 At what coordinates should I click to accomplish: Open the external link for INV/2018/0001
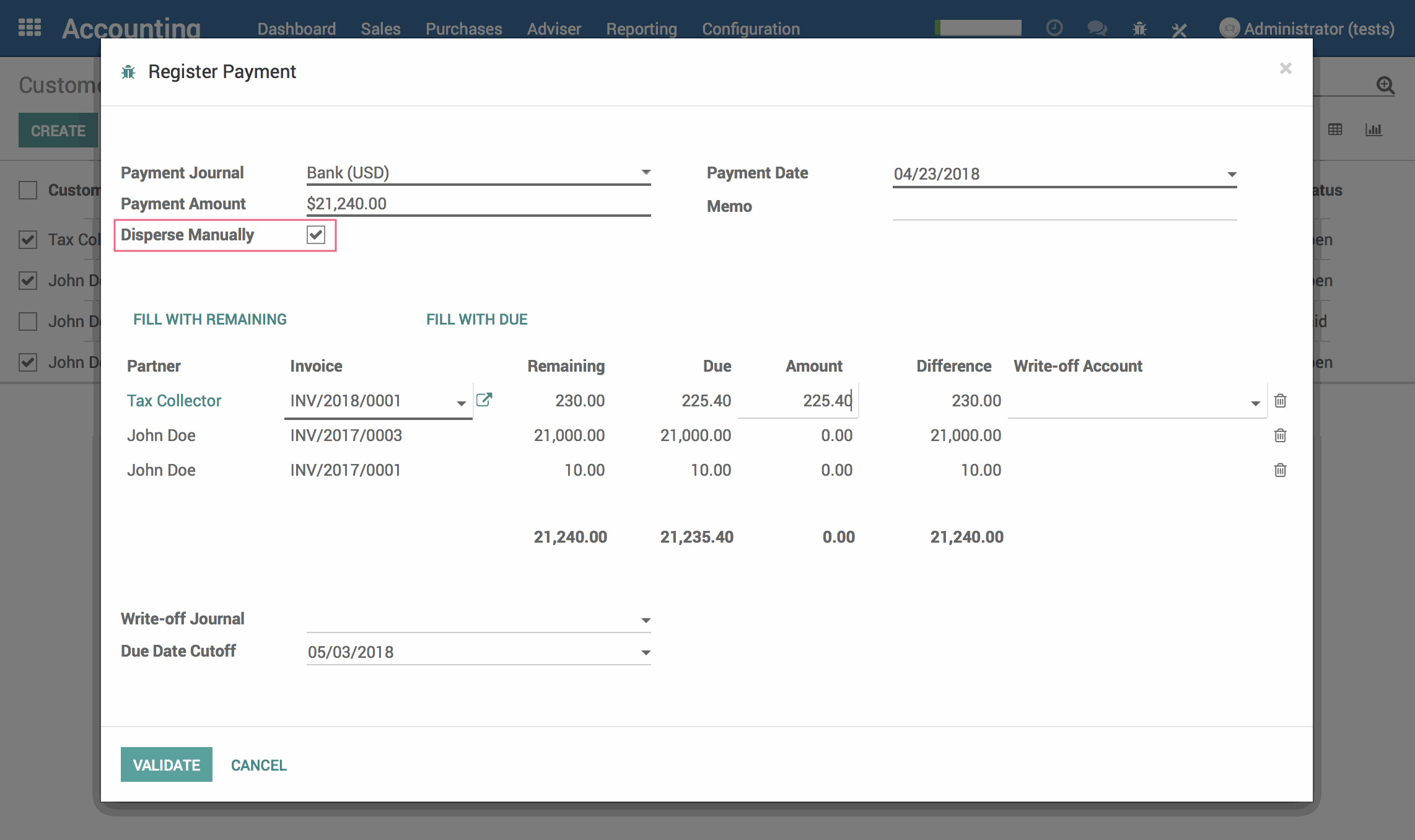coord(484,400)
